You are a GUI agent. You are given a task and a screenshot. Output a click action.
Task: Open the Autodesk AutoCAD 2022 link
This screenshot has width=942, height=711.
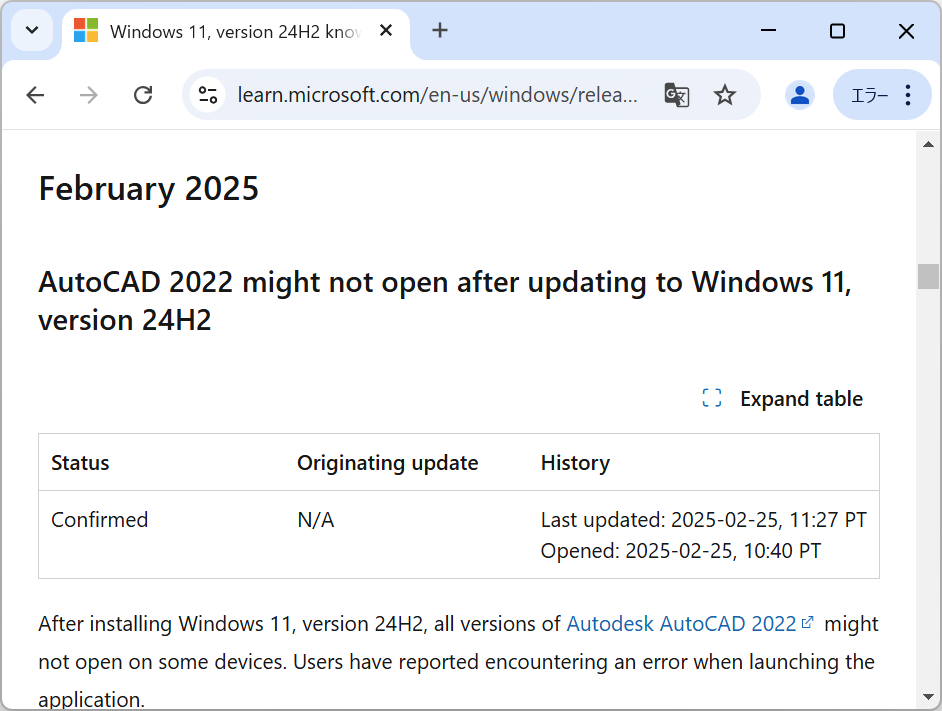(680, 622)
